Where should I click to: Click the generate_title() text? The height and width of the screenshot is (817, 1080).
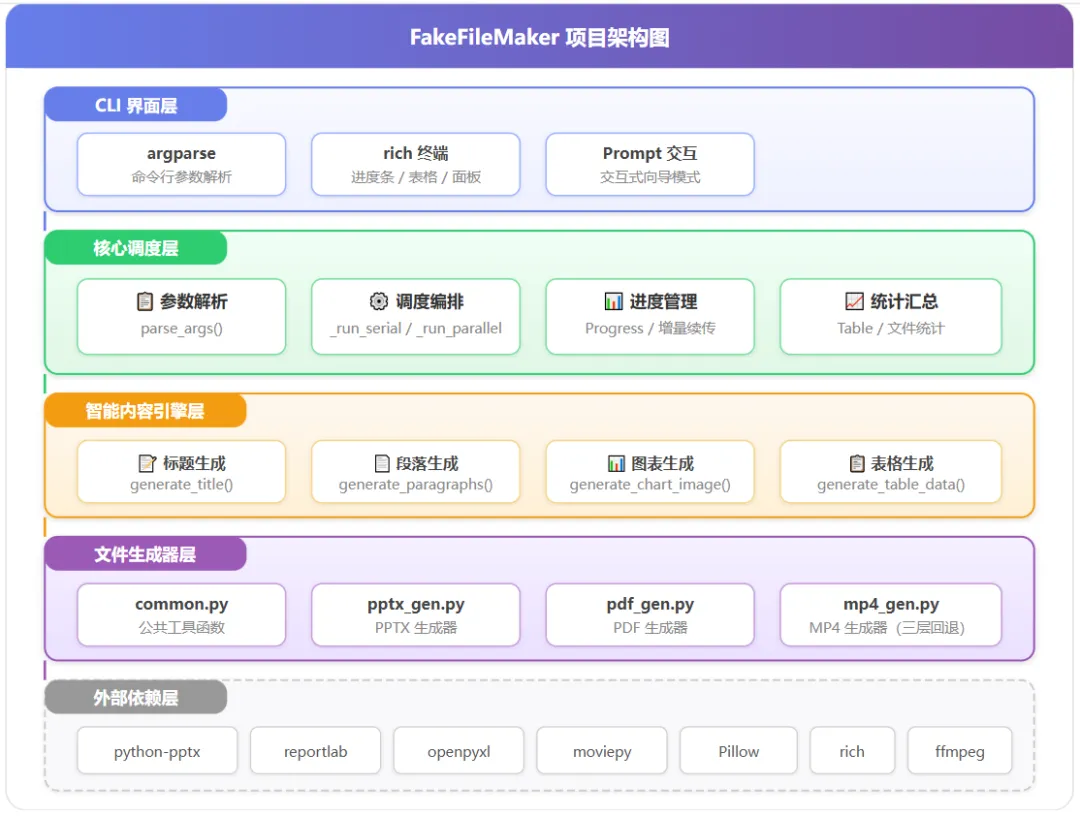tap(181, 485)
